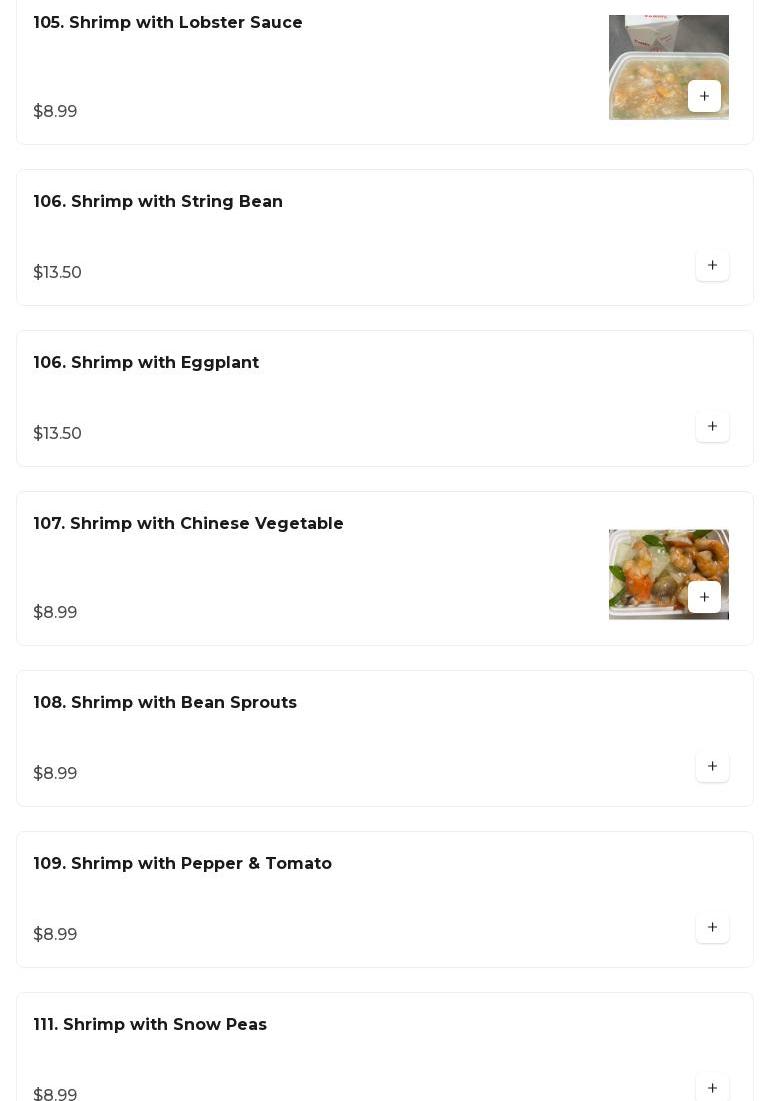Add Shrimp with Eggplant using plus icon
Viewport: 770px width, 1101px height.
click(x=712, y=426)
